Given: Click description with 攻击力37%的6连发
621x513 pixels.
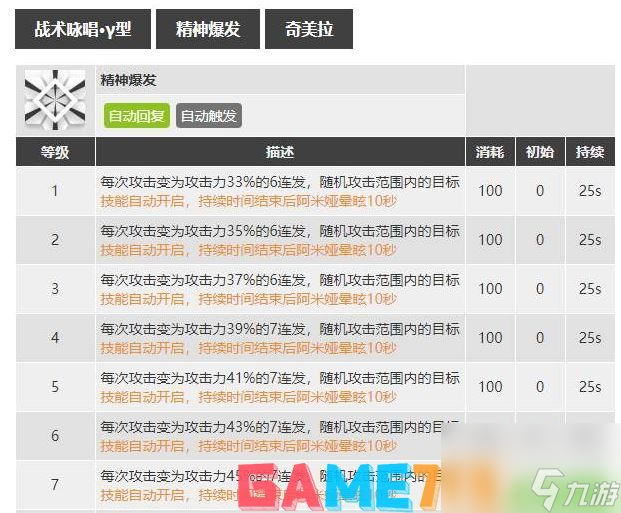Looking at the screenshot, I should (x=280, y=280).
